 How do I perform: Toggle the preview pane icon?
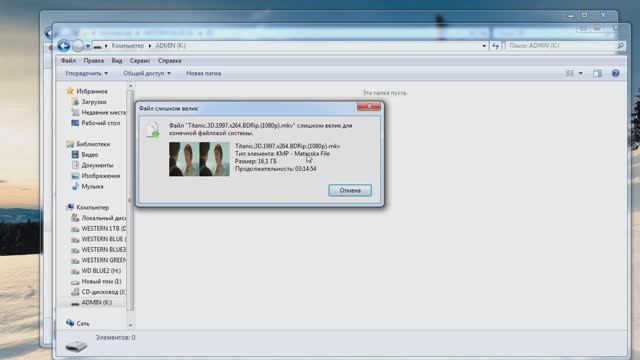(x=598, y=73)
